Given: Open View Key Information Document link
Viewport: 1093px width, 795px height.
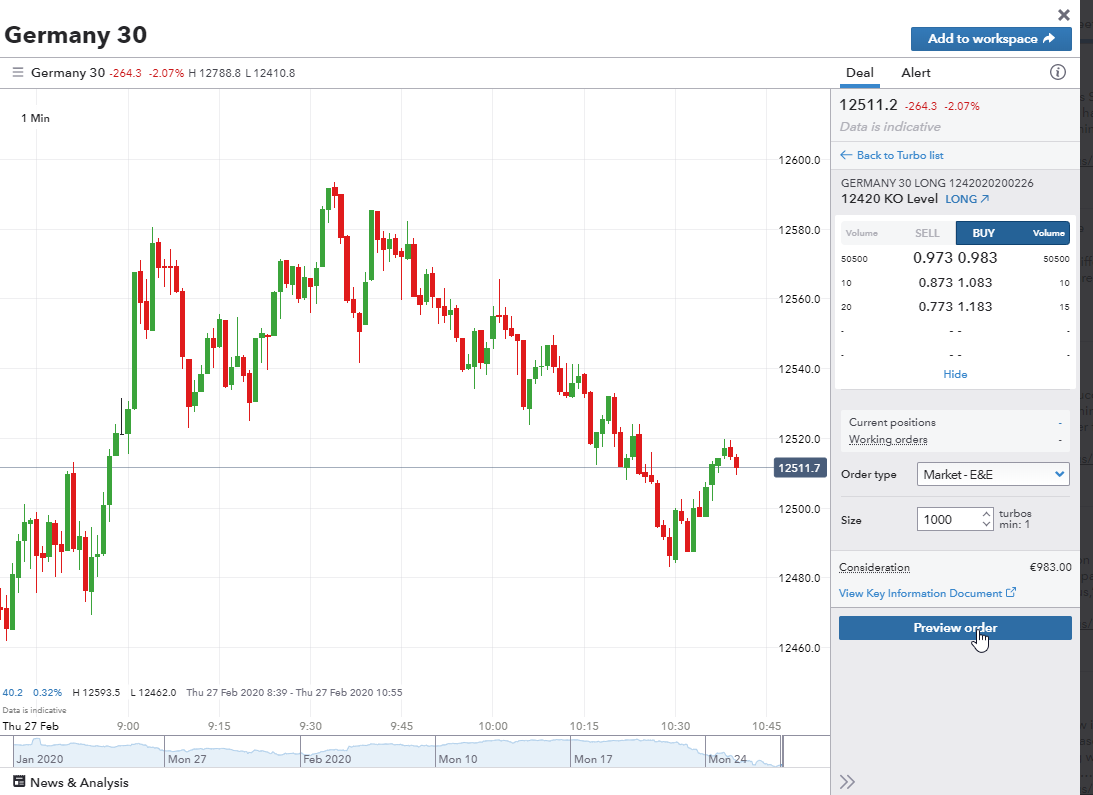Looking at the screenshot, I should click(x=927, y=593).
